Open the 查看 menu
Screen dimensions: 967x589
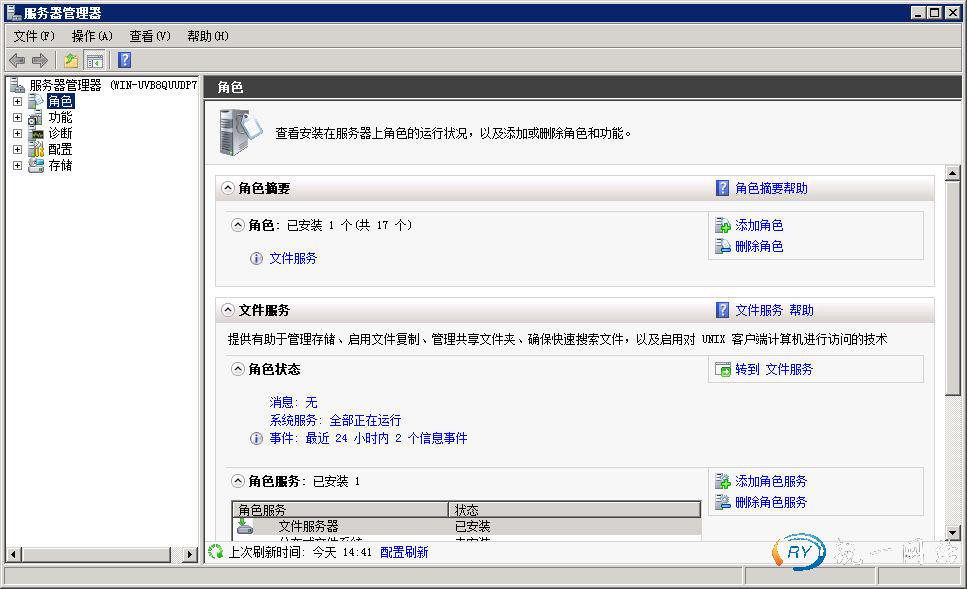pyautogui.click(x=146, y=35)
